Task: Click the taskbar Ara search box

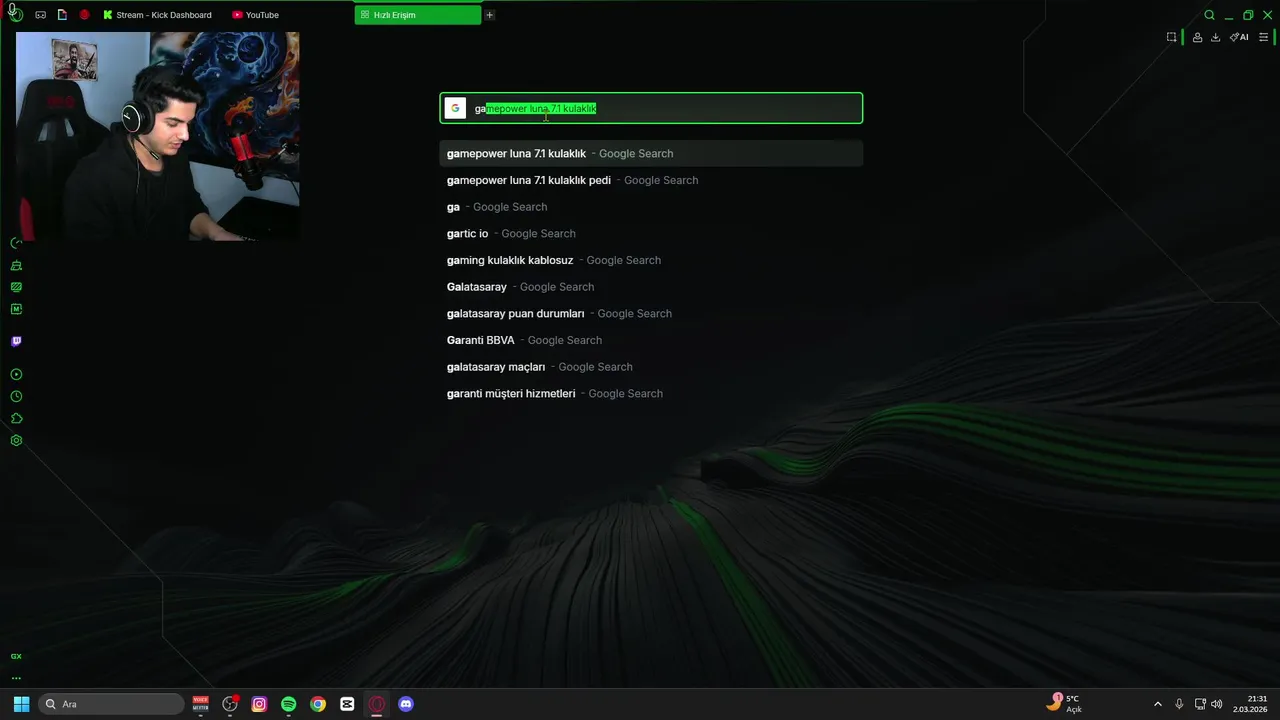Action: click(111, 704)
